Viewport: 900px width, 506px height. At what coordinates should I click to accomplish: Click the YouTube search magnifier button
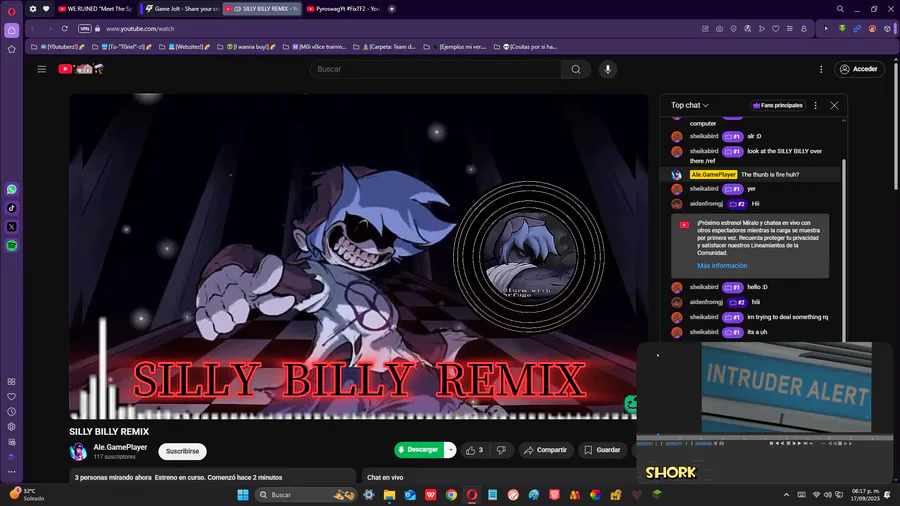[x=576, y=69]
